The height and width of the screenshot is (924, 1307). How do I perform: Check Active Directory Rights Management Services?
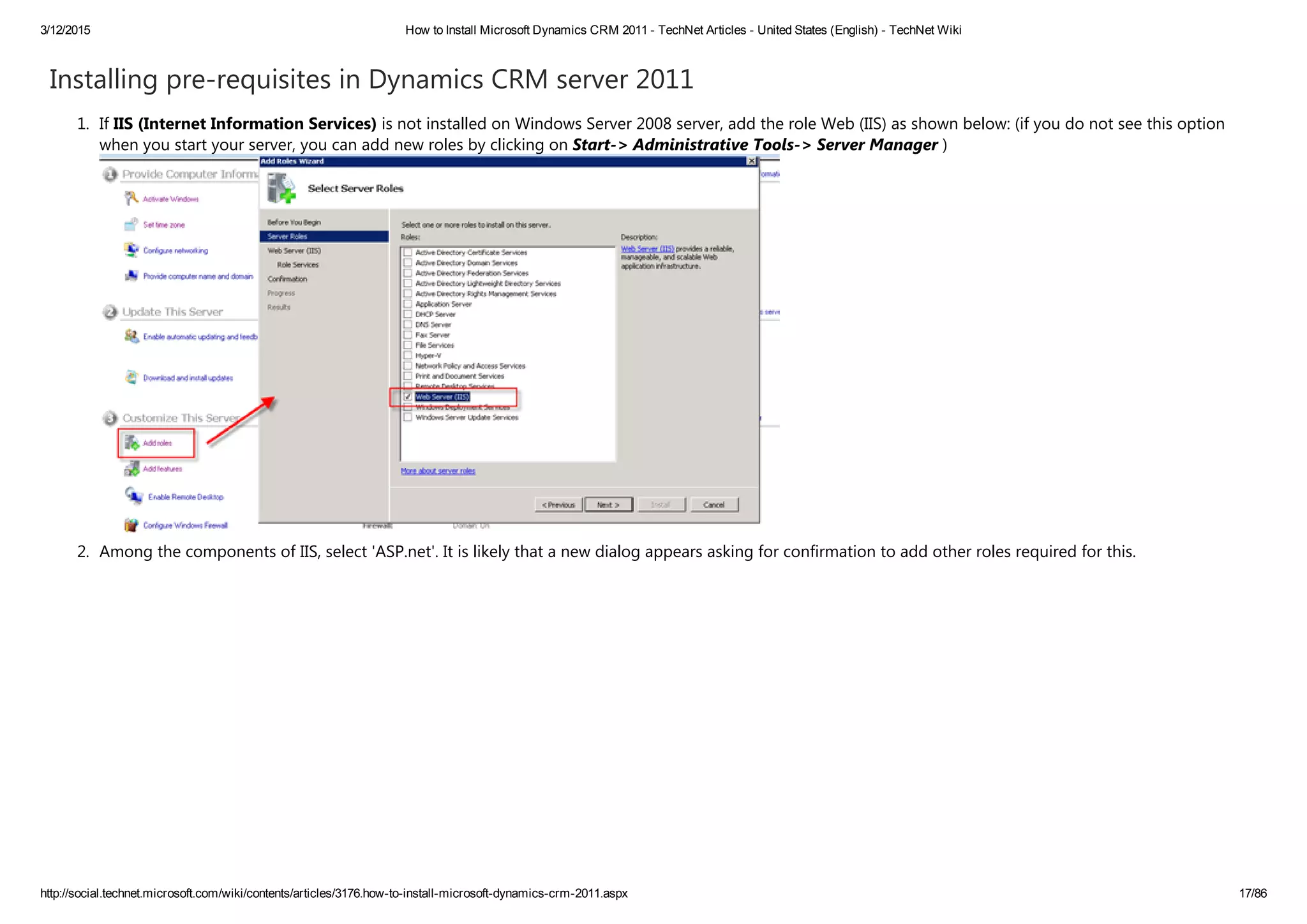point(408,294)
